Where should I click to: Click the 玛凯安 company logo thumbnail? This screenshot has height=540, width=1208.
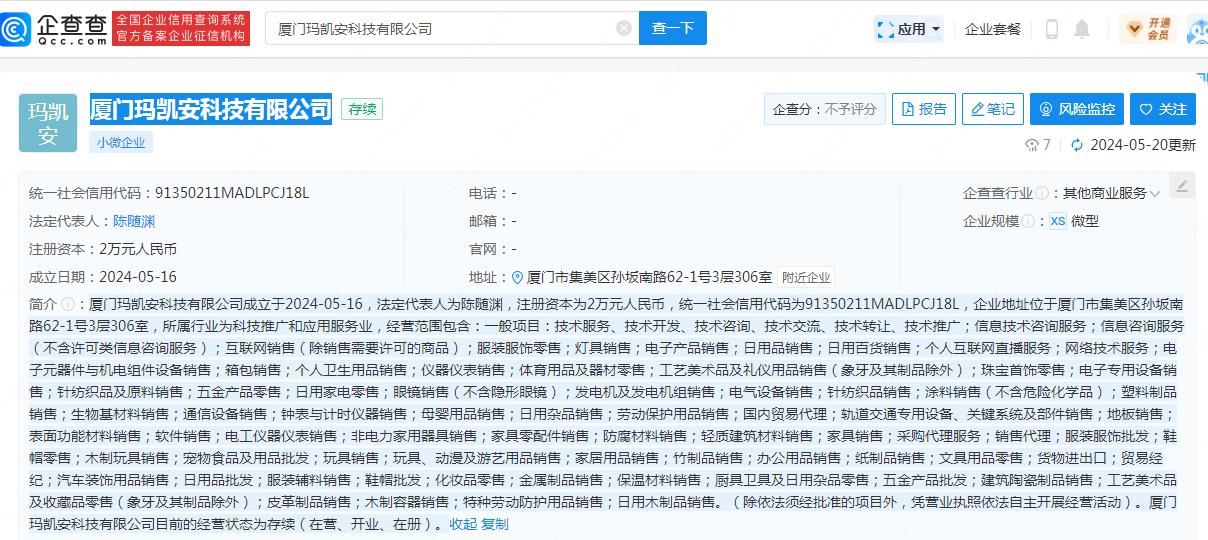48,123
